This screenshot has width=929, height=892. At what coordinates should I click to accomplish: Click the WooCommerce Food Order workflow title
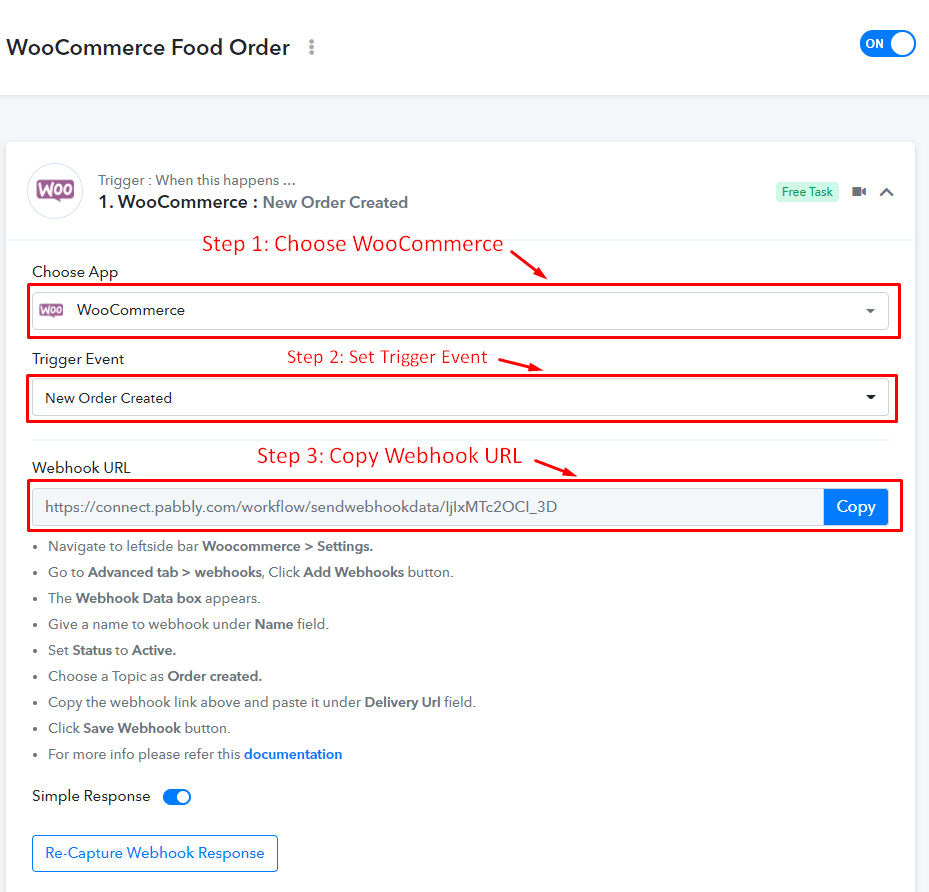148,47
